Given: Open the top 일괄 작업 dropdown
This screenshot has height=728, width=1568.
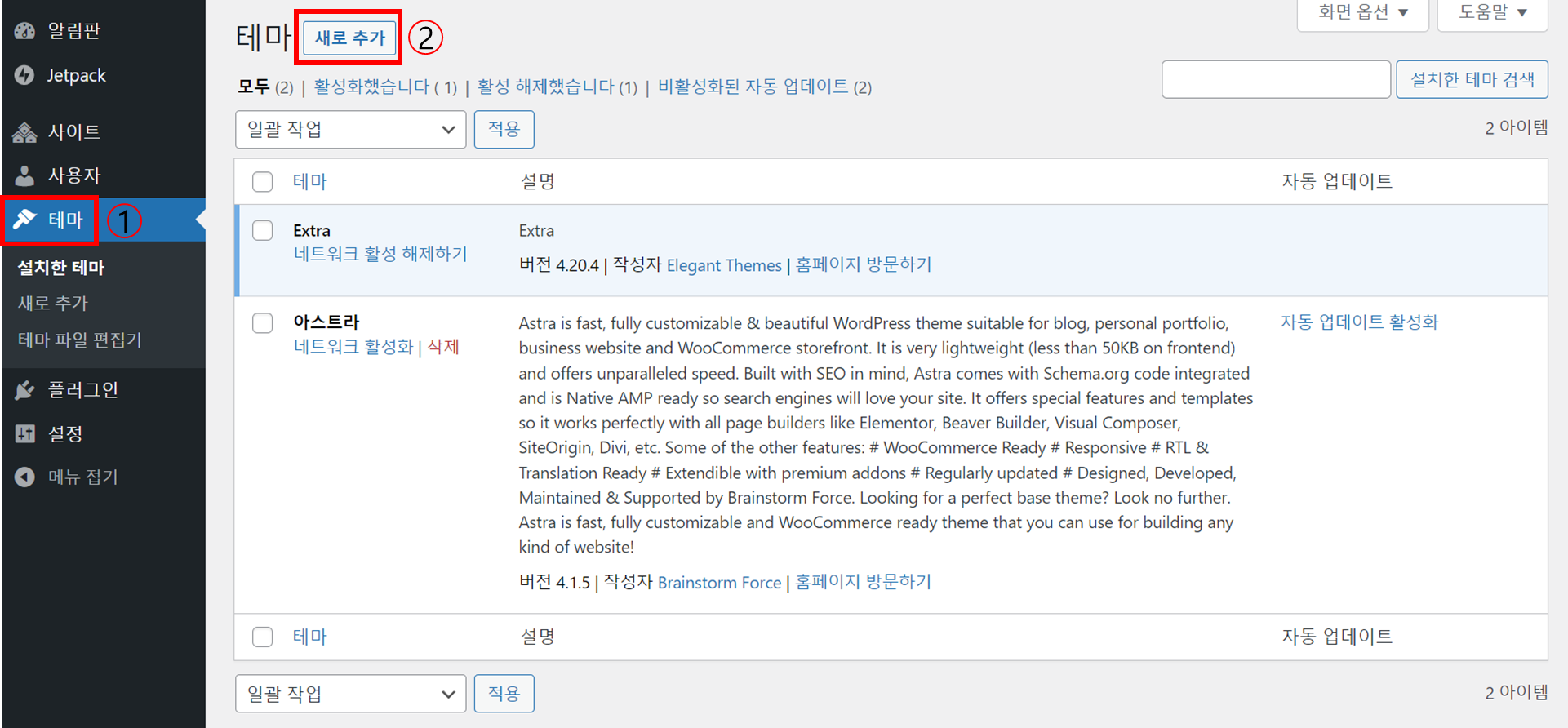Looking at the screenshot, I should tap(350, 130).
